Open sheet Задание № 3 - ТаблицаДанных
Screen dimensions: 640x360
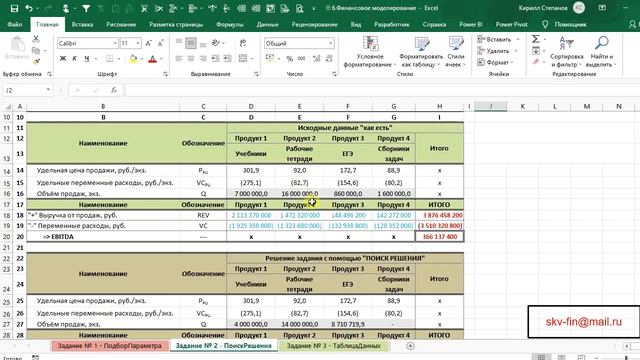(x=333, y=346)
